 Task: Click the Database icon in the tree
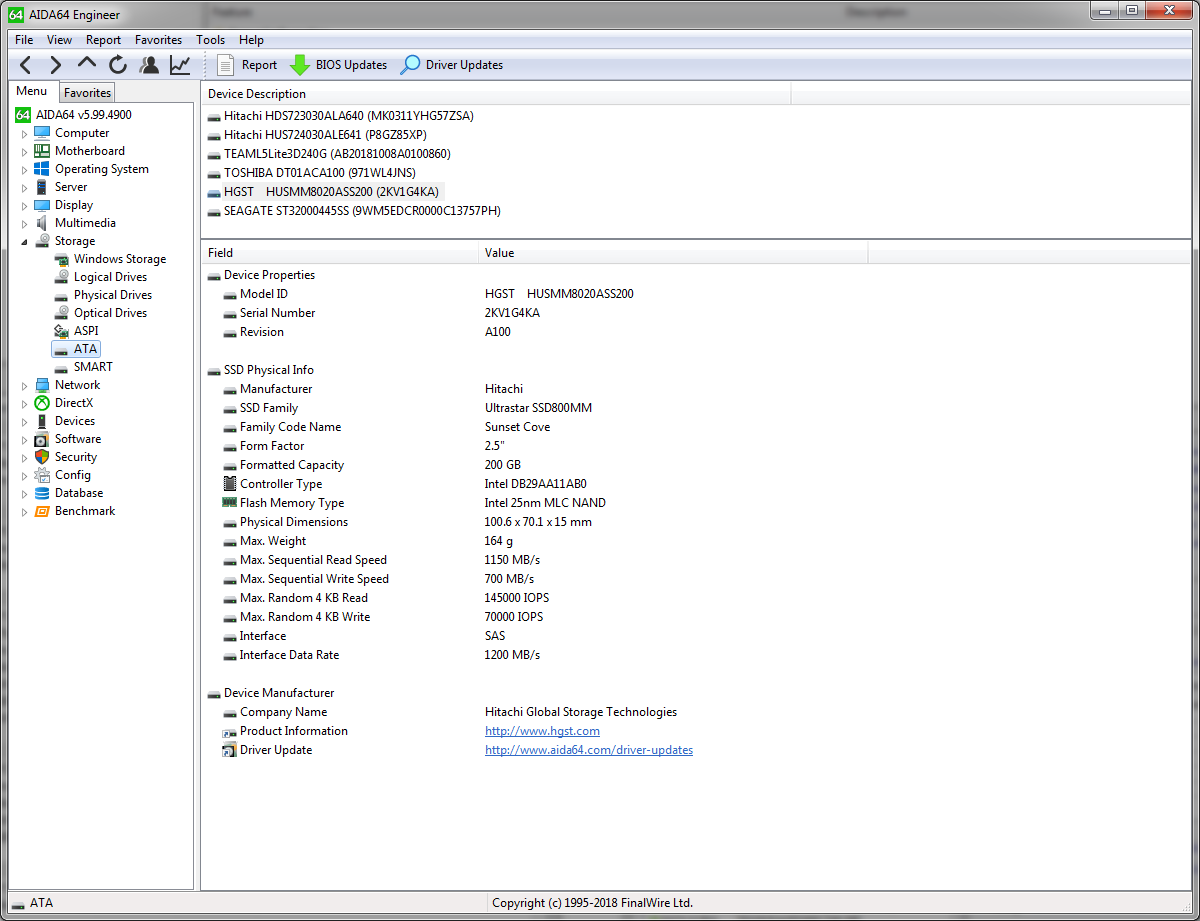[42, 493]
